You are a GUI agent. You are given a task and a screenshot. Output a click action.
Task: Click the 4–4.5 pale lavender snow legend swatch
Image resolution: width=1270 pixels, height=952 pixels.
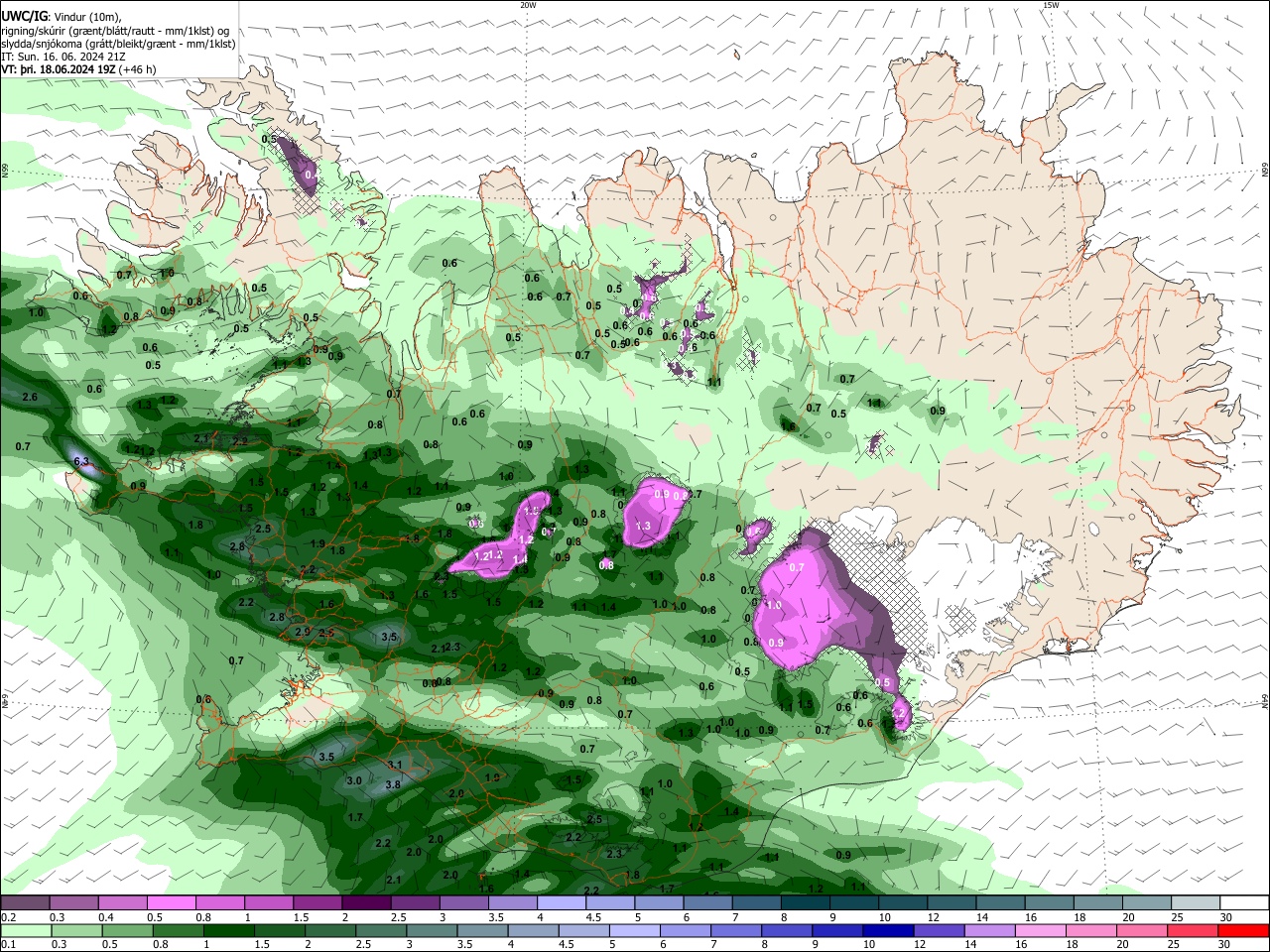(561, 903)
